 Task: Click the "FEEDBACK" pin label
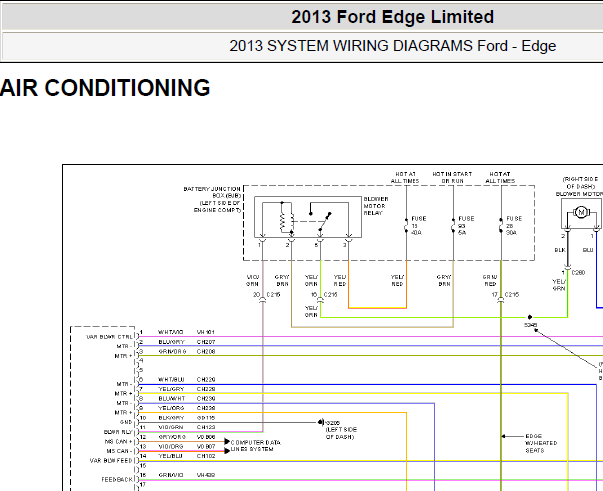coord(117,479)
